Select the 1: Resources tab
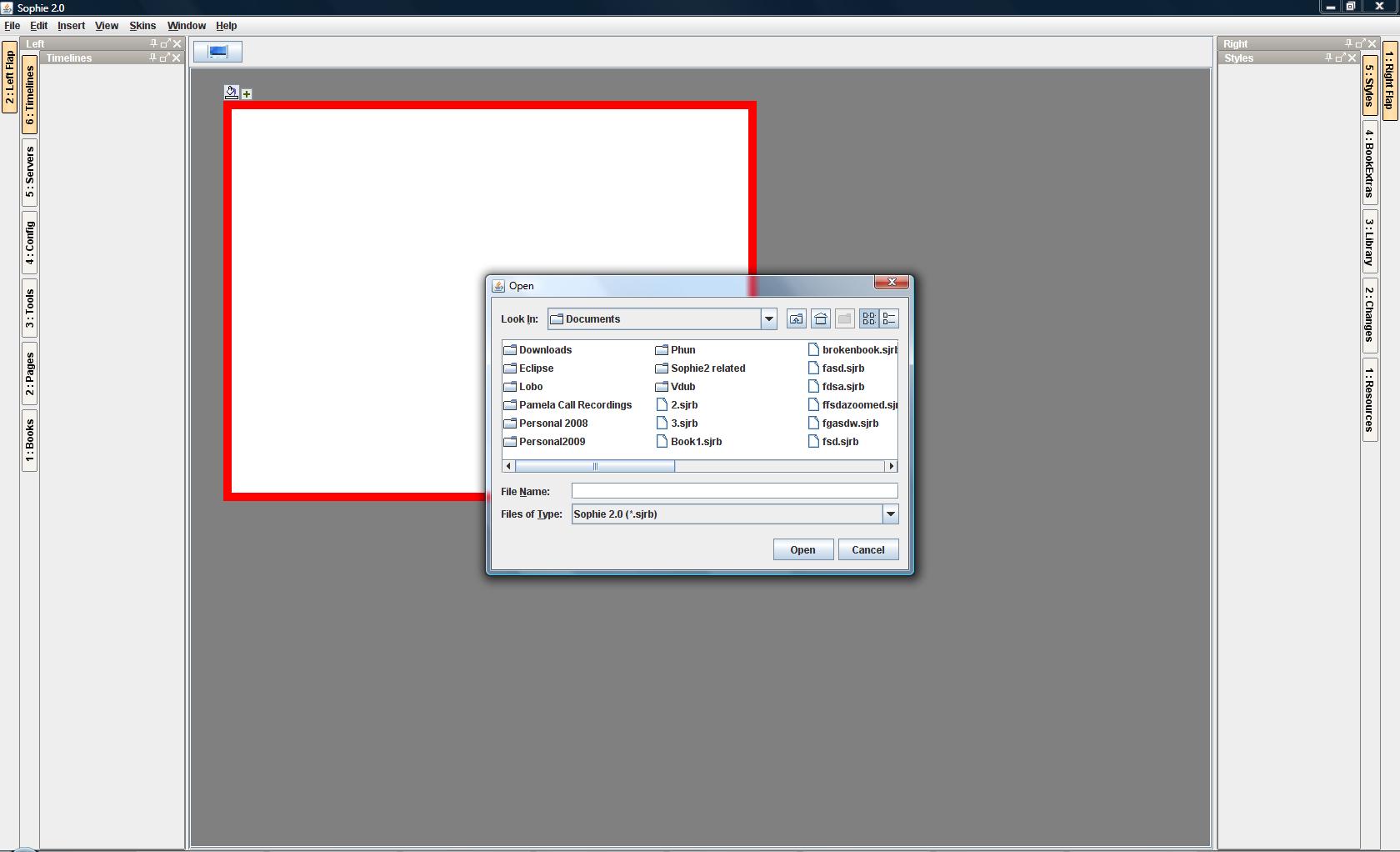1400x852 pixels. pyautogui.click(x=1369, y=399)
